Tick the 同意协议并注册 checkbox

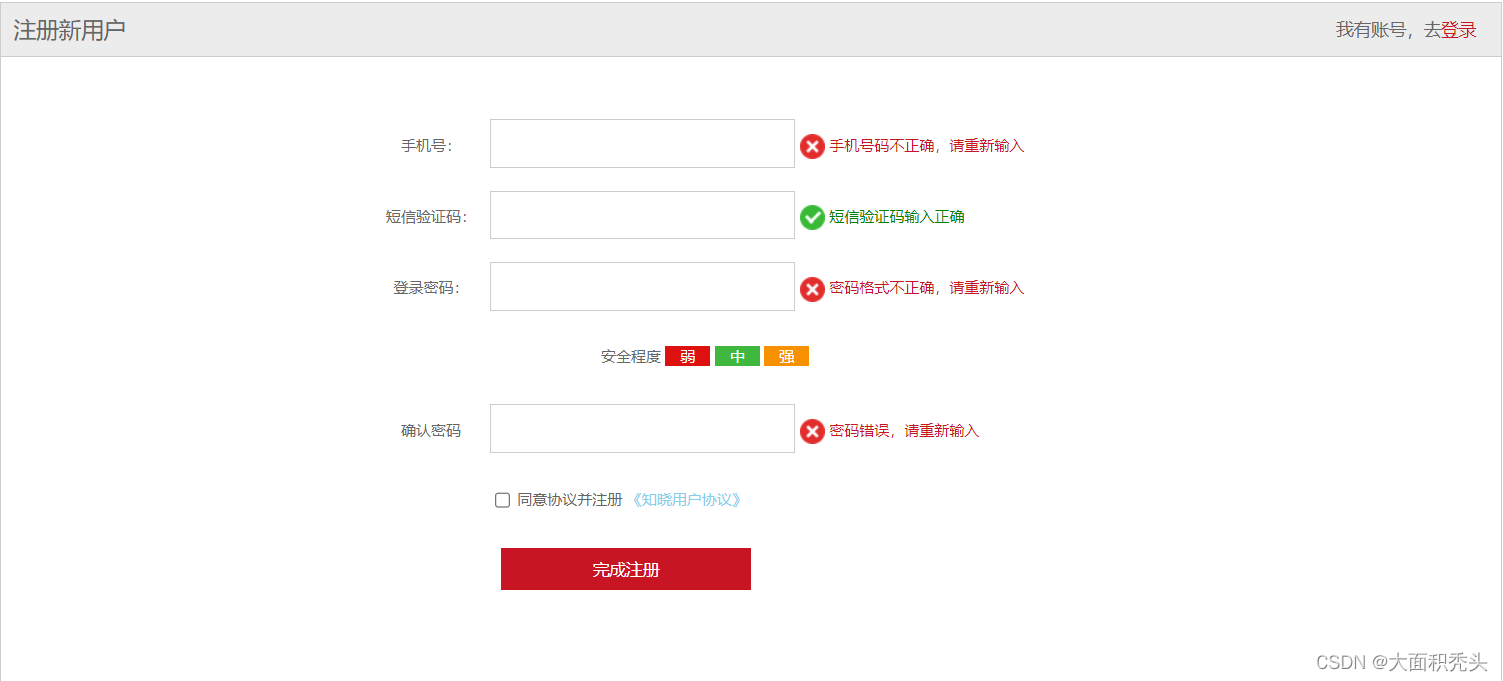click(503, 500)
